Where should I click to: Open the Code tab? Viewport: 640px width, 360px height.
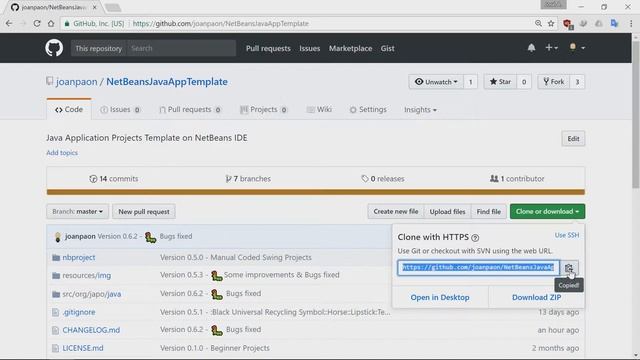click(69, 109)
